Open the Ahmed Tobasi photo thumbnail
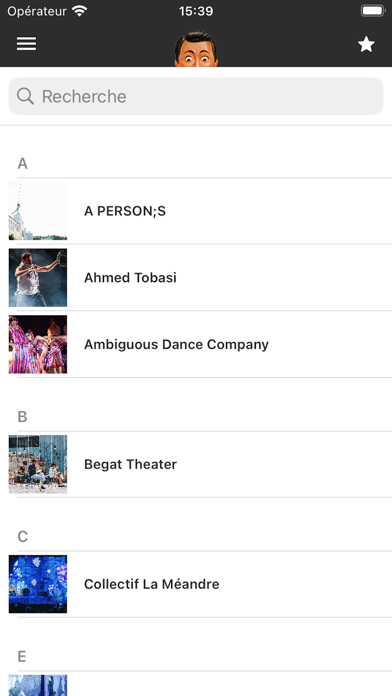Screen dimensions: 392x696 pyautogui.click(x=38, y=277)
